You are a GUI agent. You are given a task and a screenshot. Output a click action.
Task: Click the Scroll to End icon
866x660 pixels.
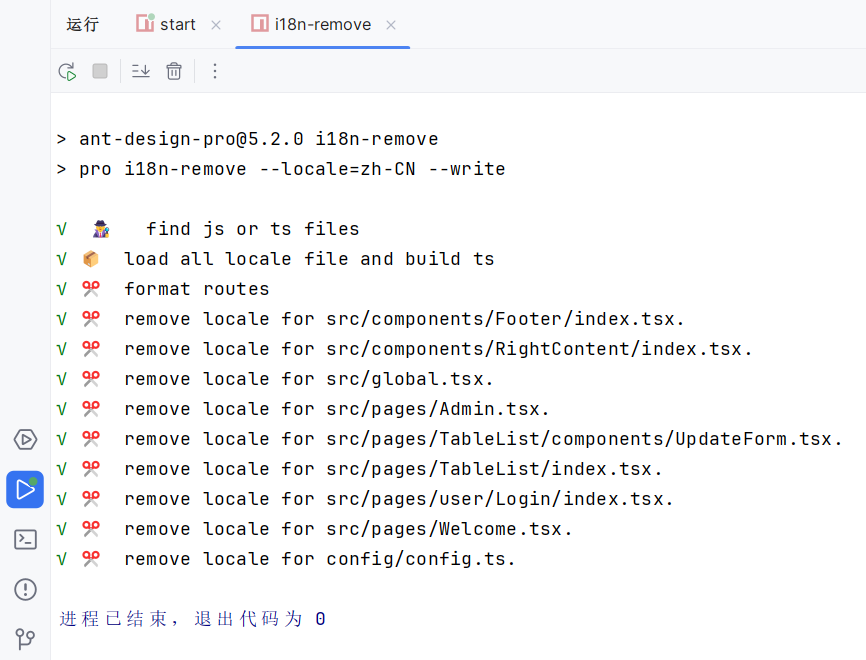141,71
